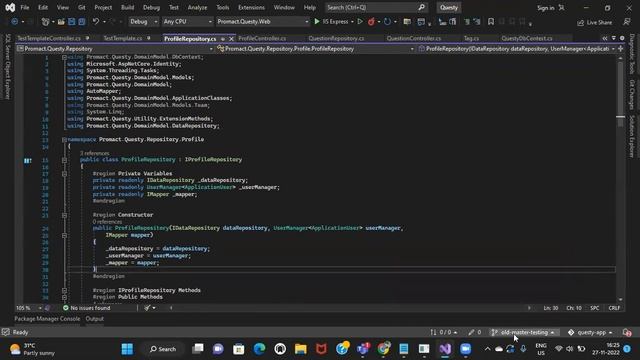Click the notifications bell in status bar

pyautogui.click(x=627, y=333)
